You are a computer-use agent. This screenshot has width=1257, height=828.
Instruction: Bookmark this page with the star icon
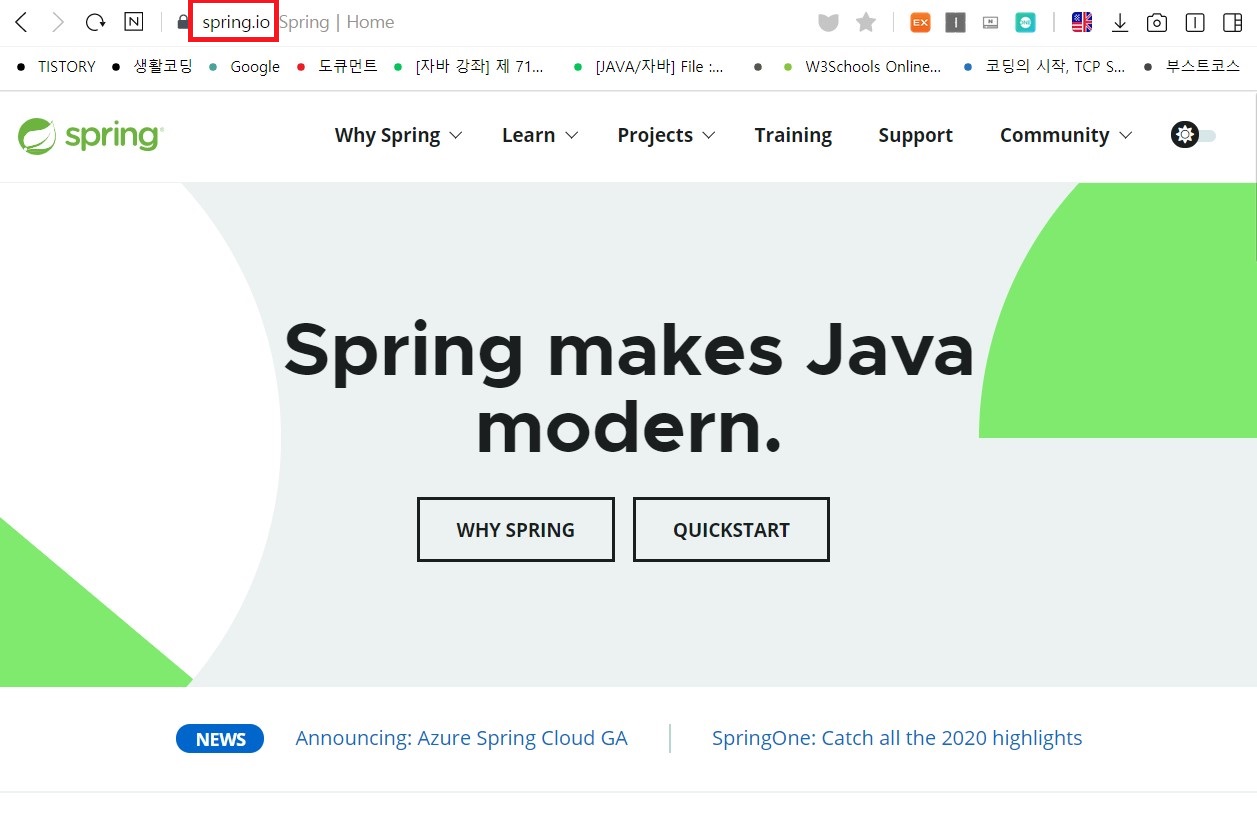(866, 22)
